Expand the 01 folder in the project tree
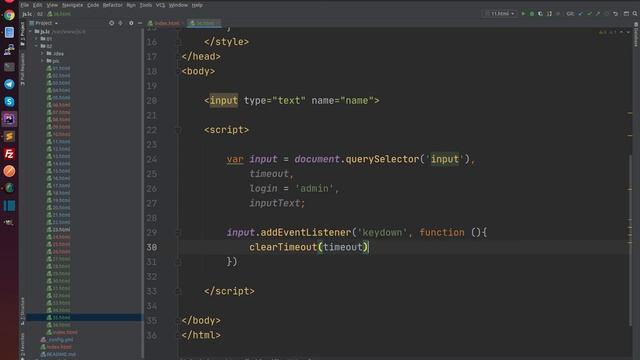The height and width of the screenshot is (360, 640). tap(36, 39)
